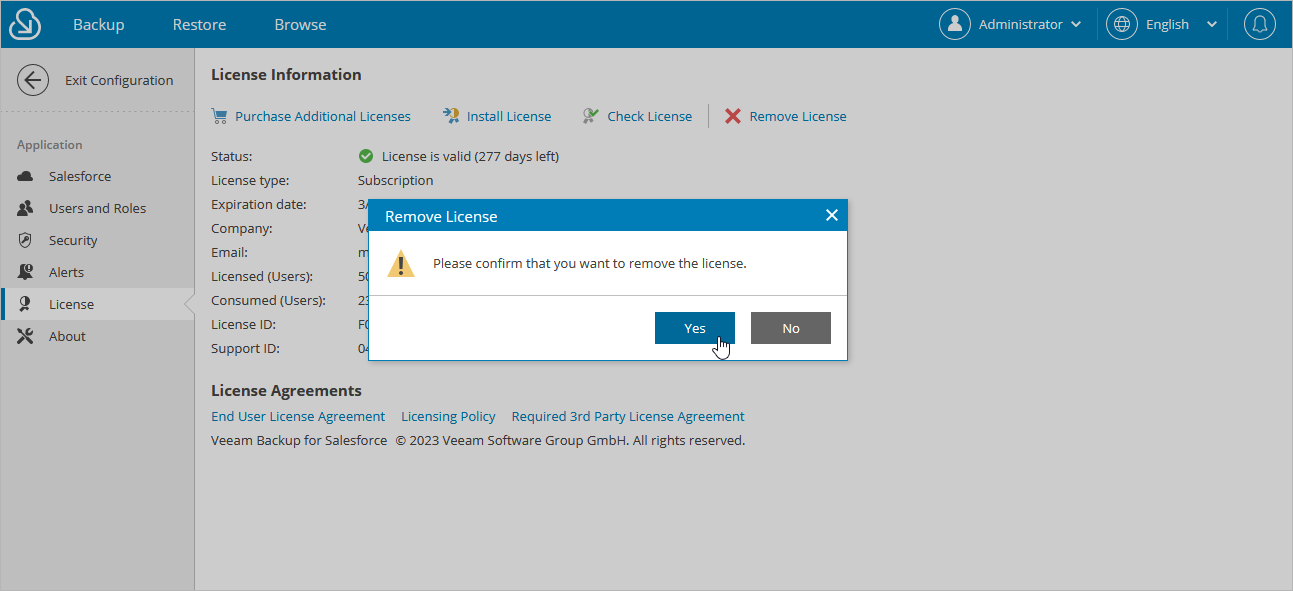Image resolution: width=1293 pixels, height=591 pixels.
Task: Close the Remove License dialog
Action: (x=831, y=215)
